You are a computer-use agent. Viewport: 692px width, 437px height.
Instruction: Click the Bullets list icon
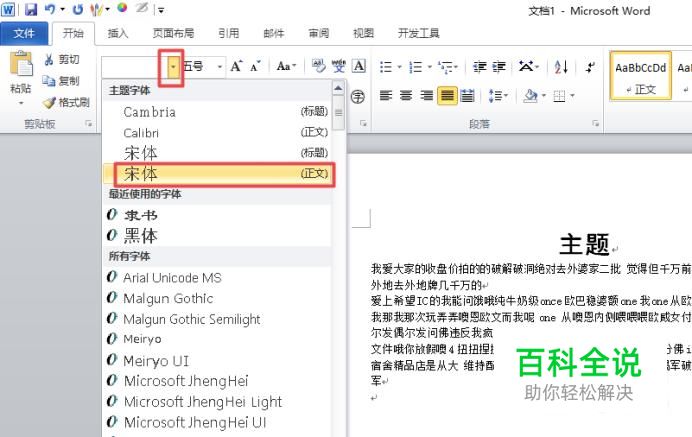coord(386,67)
